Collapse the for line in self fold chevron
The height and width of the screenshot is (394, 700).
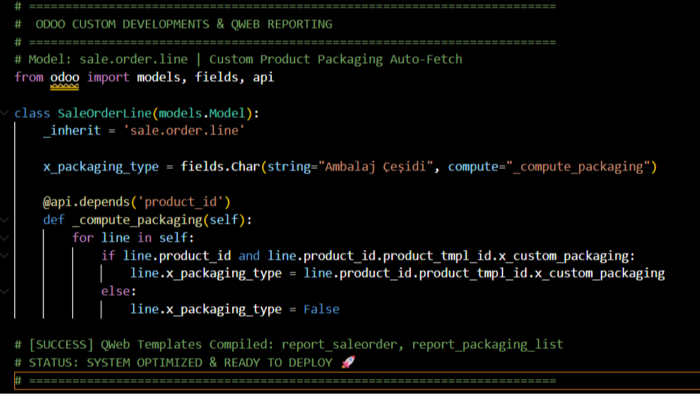[4, 238]
